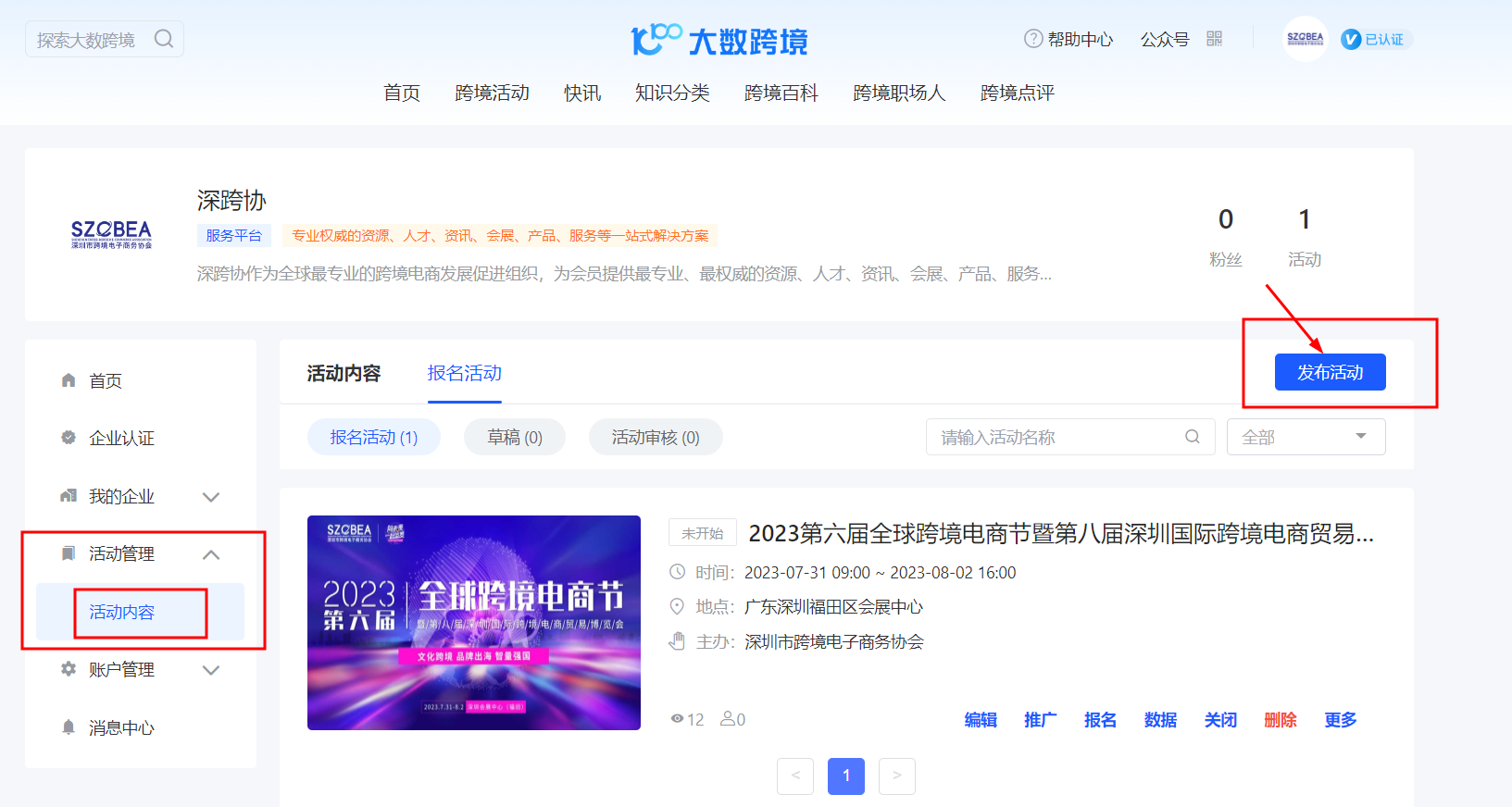Click the magnifier icon in activity name search
Screen dimensions: 1512x807
(1193, 437)
